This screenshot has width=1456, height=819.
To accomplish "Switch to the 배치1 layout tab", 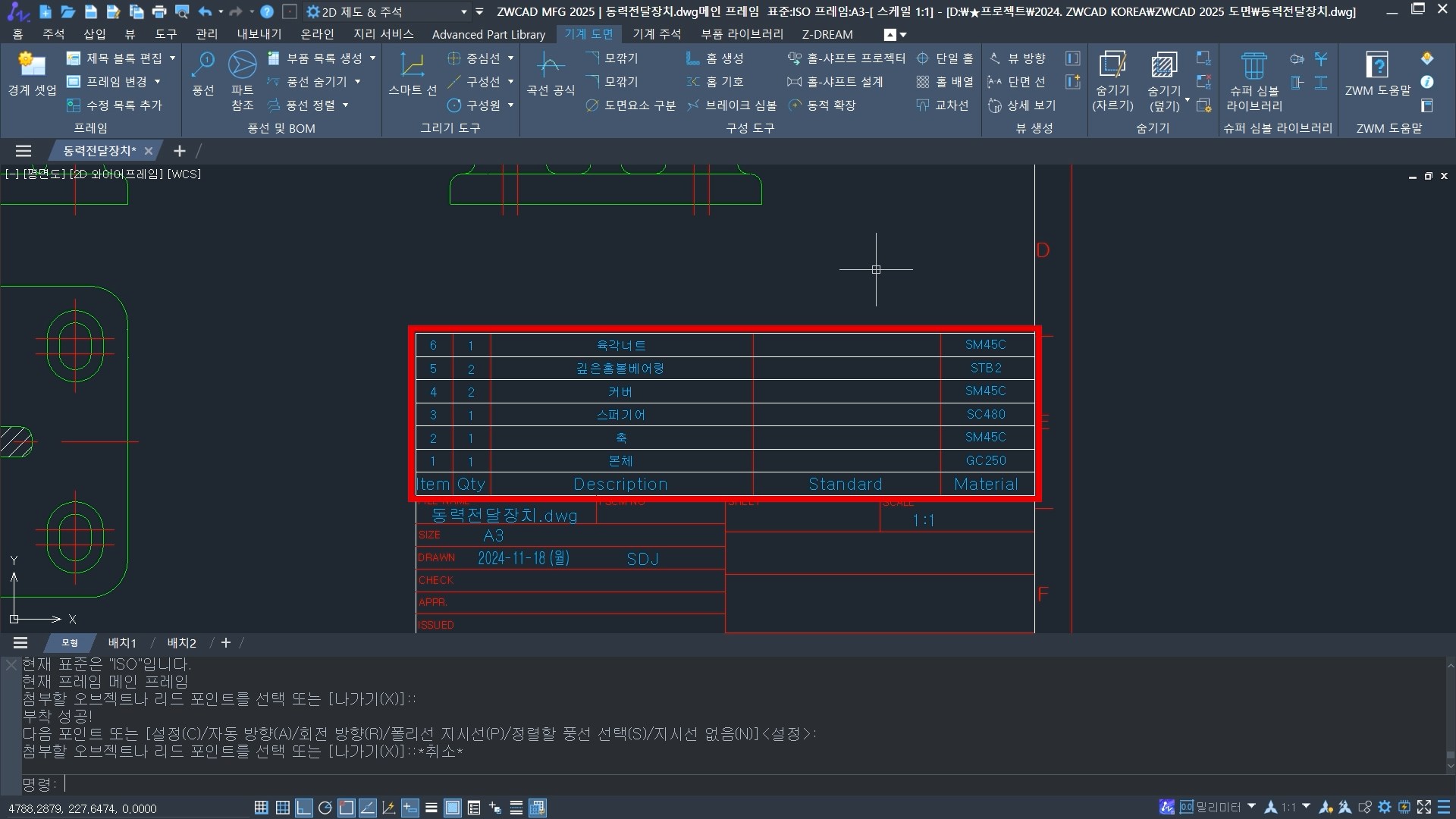I will tap(122, 643).
